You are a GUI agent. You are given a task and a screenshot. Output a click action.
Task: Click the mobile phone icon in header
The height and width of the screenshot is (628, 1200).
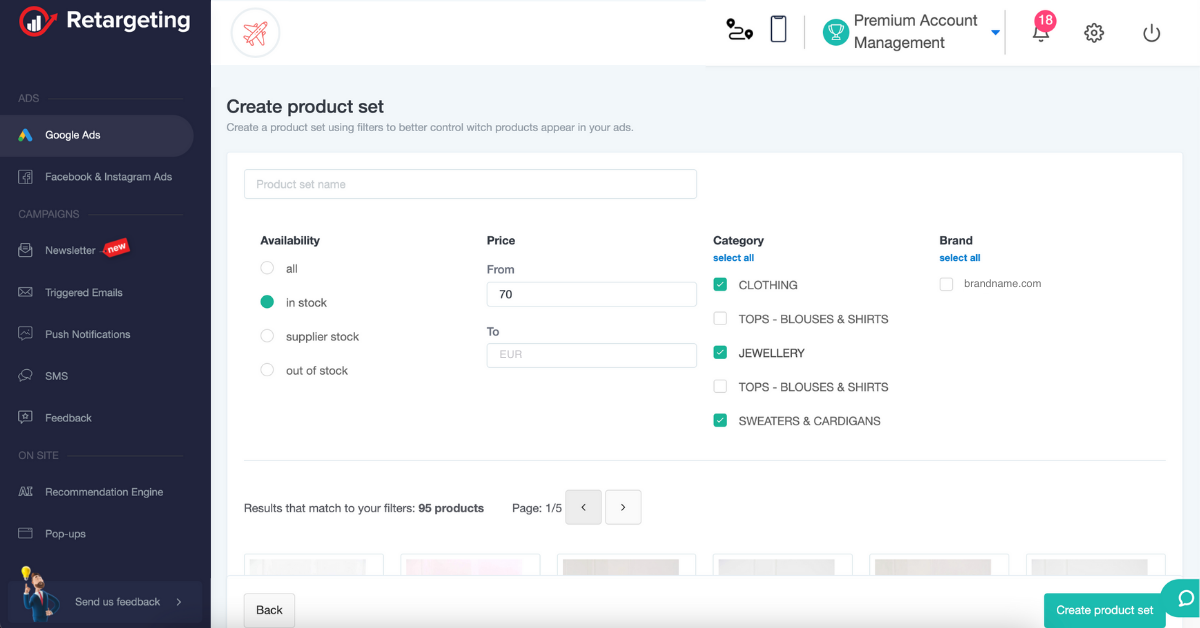click(778, 29)
